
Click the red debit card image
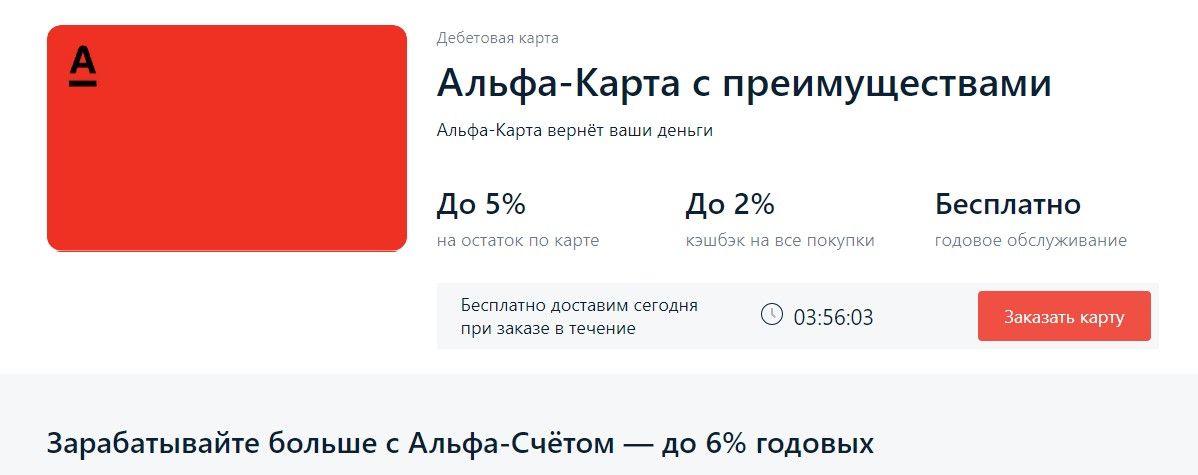[227, 160]
